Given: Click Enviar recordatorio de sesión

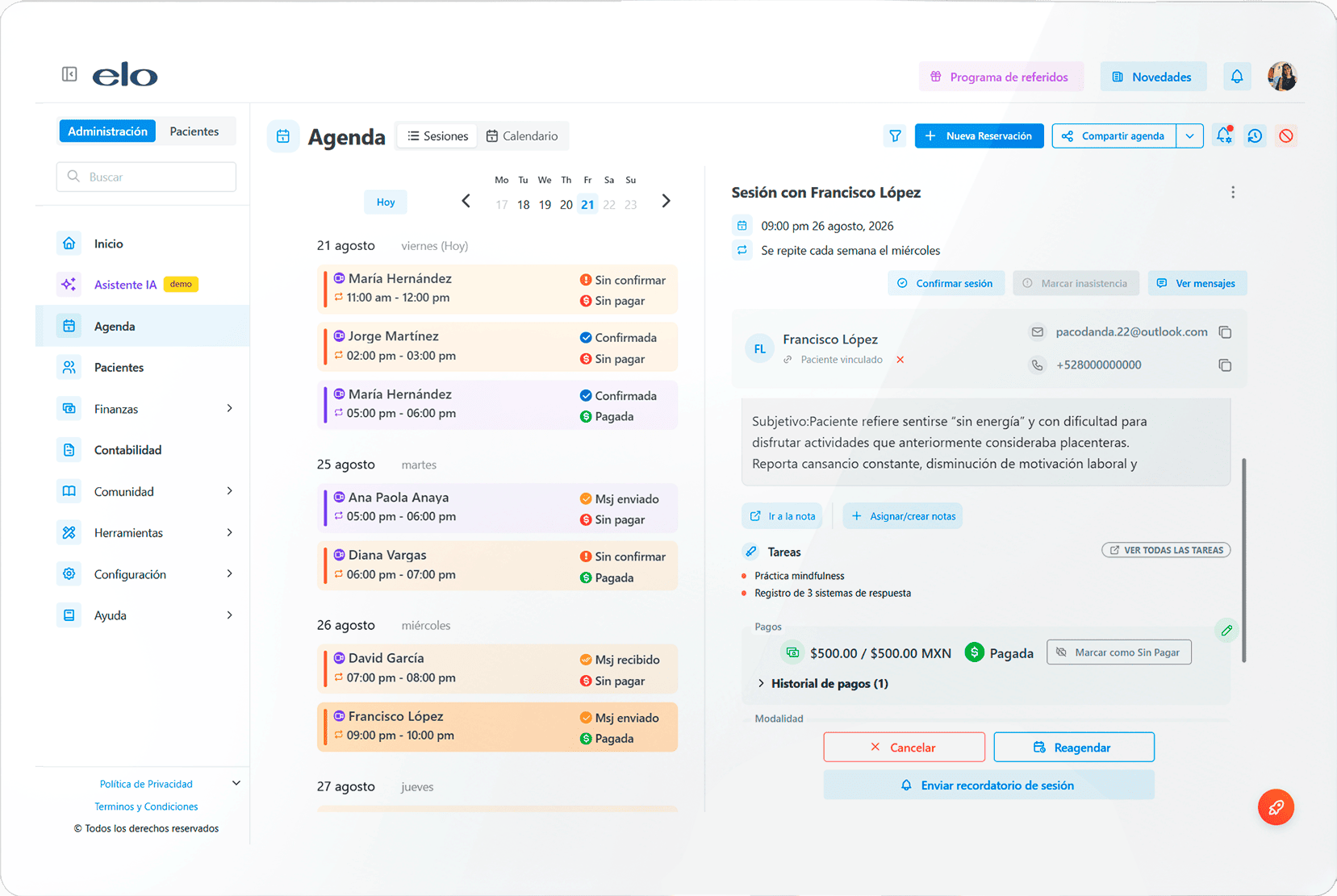Looking at the screenshot, I should click(x=988, y=786).
